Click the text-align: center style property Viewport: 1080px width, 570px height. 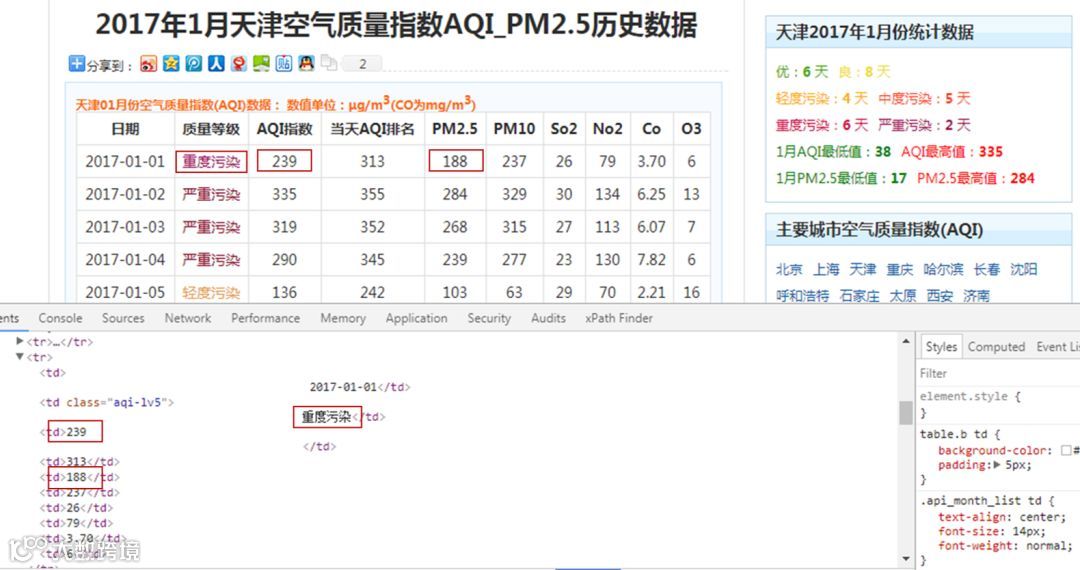(x=1002, y=517)
